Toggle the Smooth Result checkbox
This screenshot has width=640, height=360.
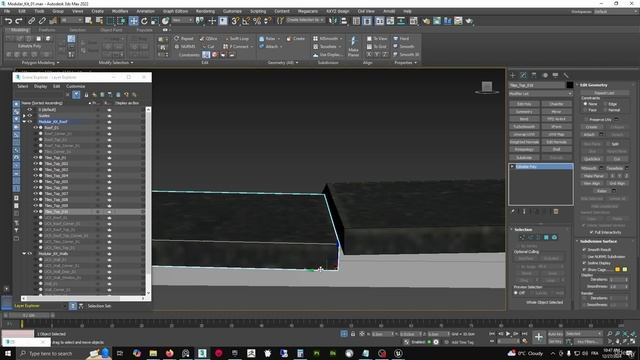584,249
